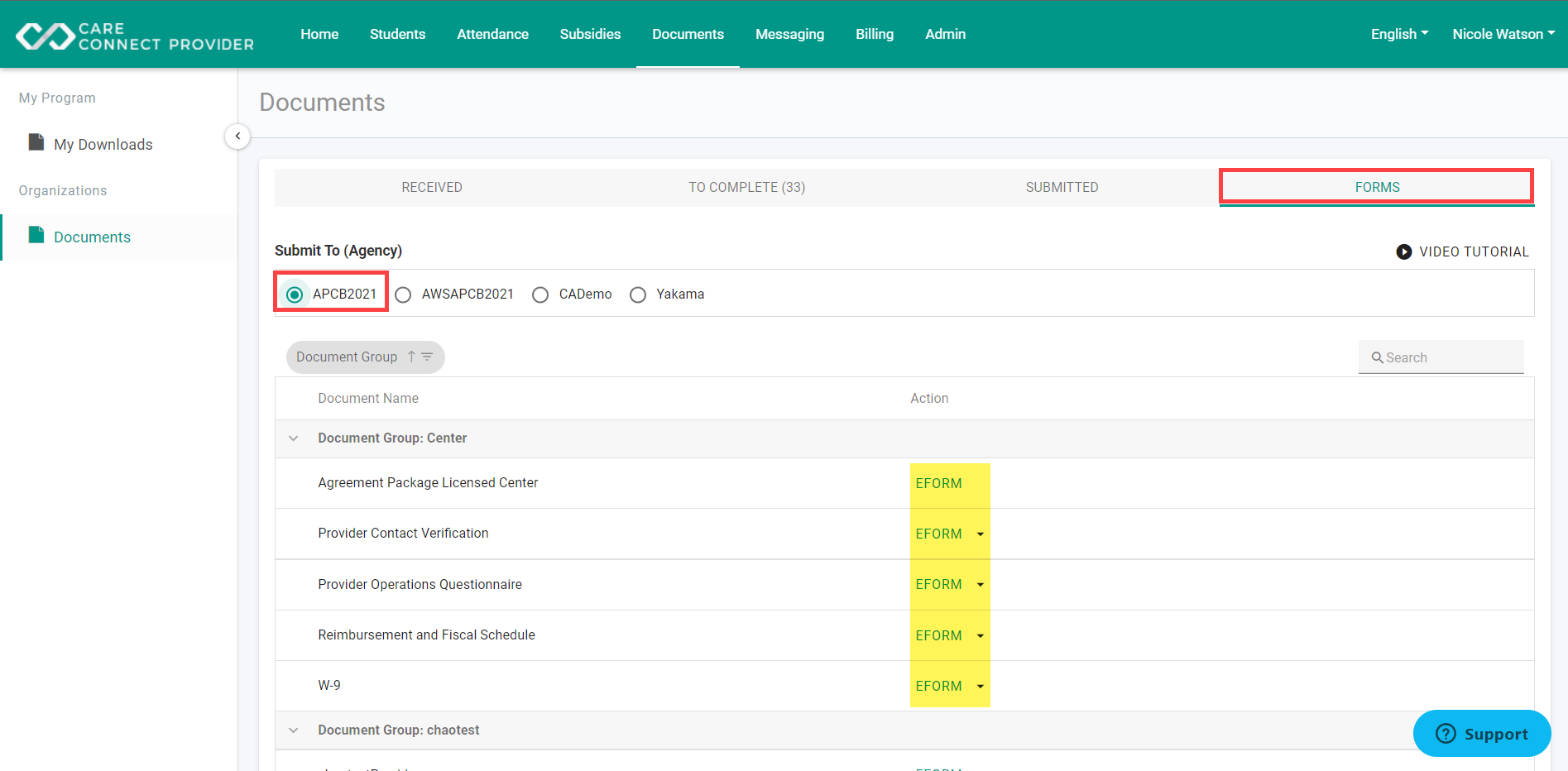Image resolution: width=1568 pixels, height=771 pixels.
Task: Open the Billing menu item
Action: (x=875, y=34)
